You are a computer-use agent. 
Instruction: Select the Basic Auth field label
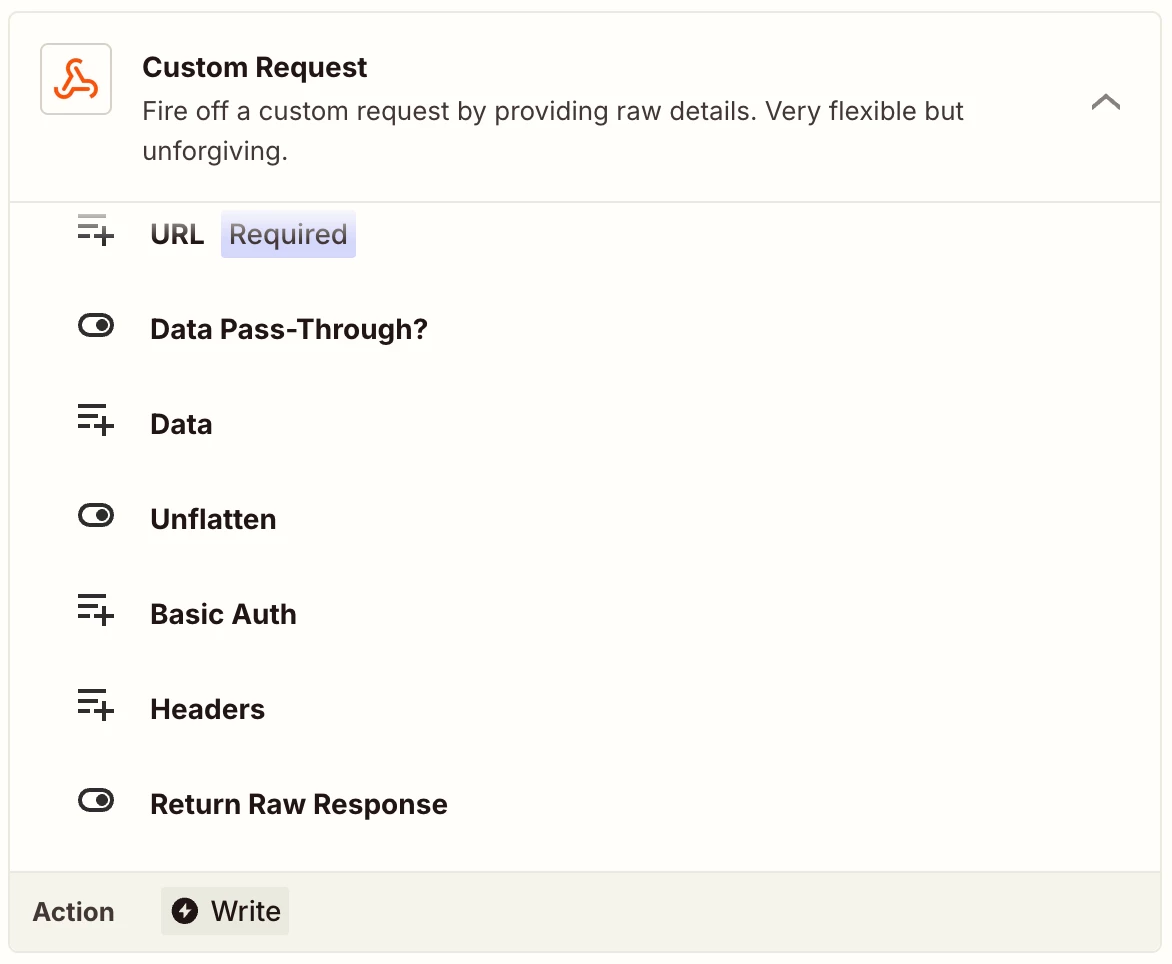tap(223, 615)
